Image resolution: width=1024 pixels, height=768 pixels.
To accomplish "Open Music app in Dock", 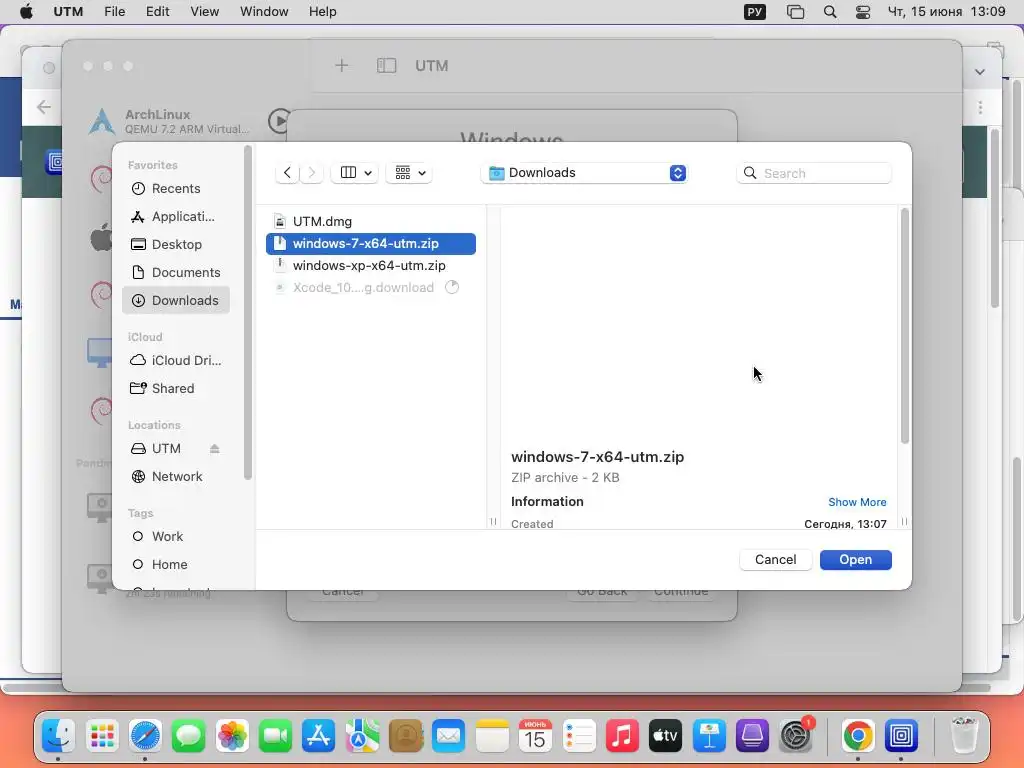I will pyautogui.click(x=622, y=735).
